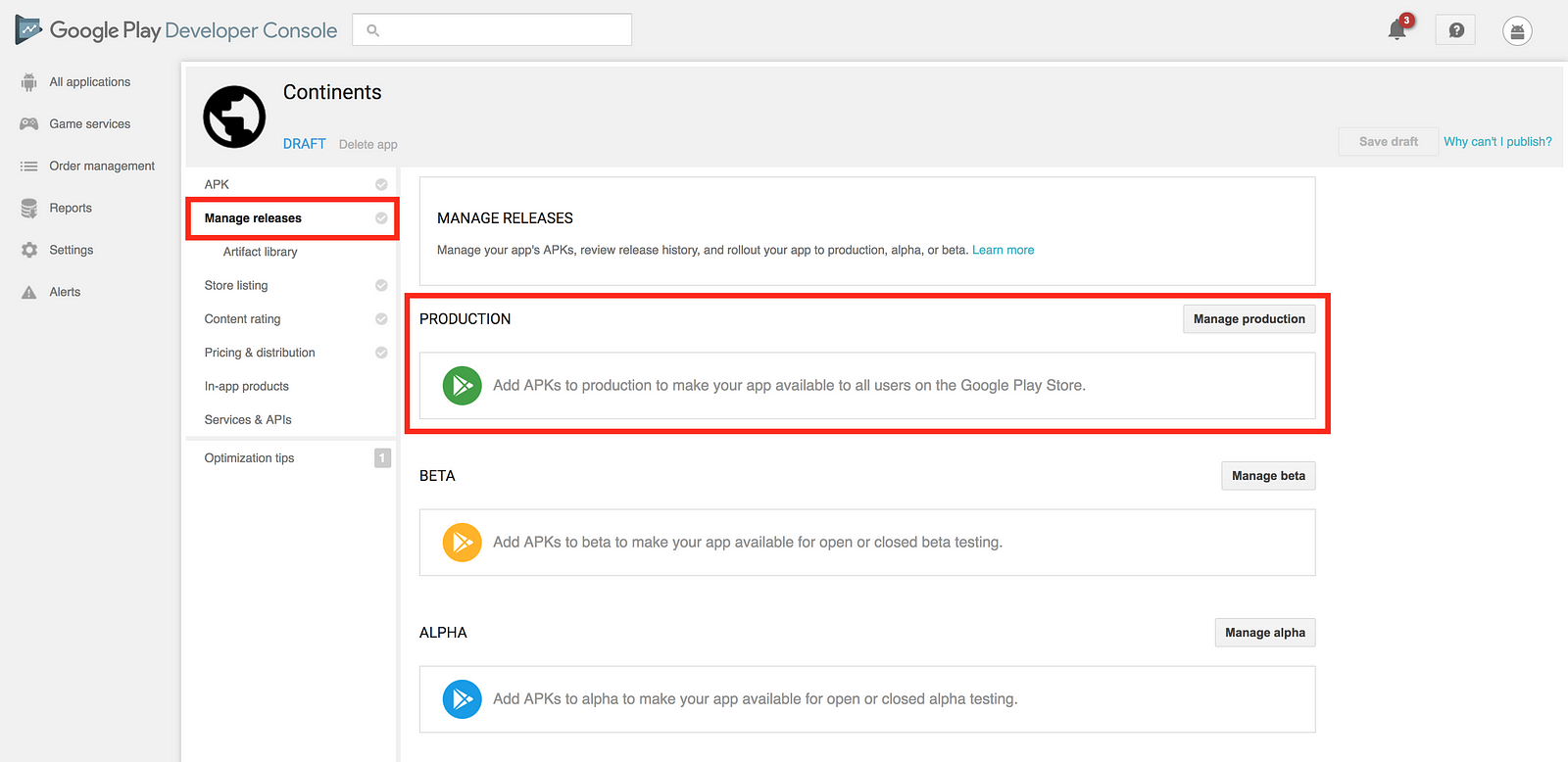
Task: Open the notifications bell icon
Action: click(x=1397, y=30)
